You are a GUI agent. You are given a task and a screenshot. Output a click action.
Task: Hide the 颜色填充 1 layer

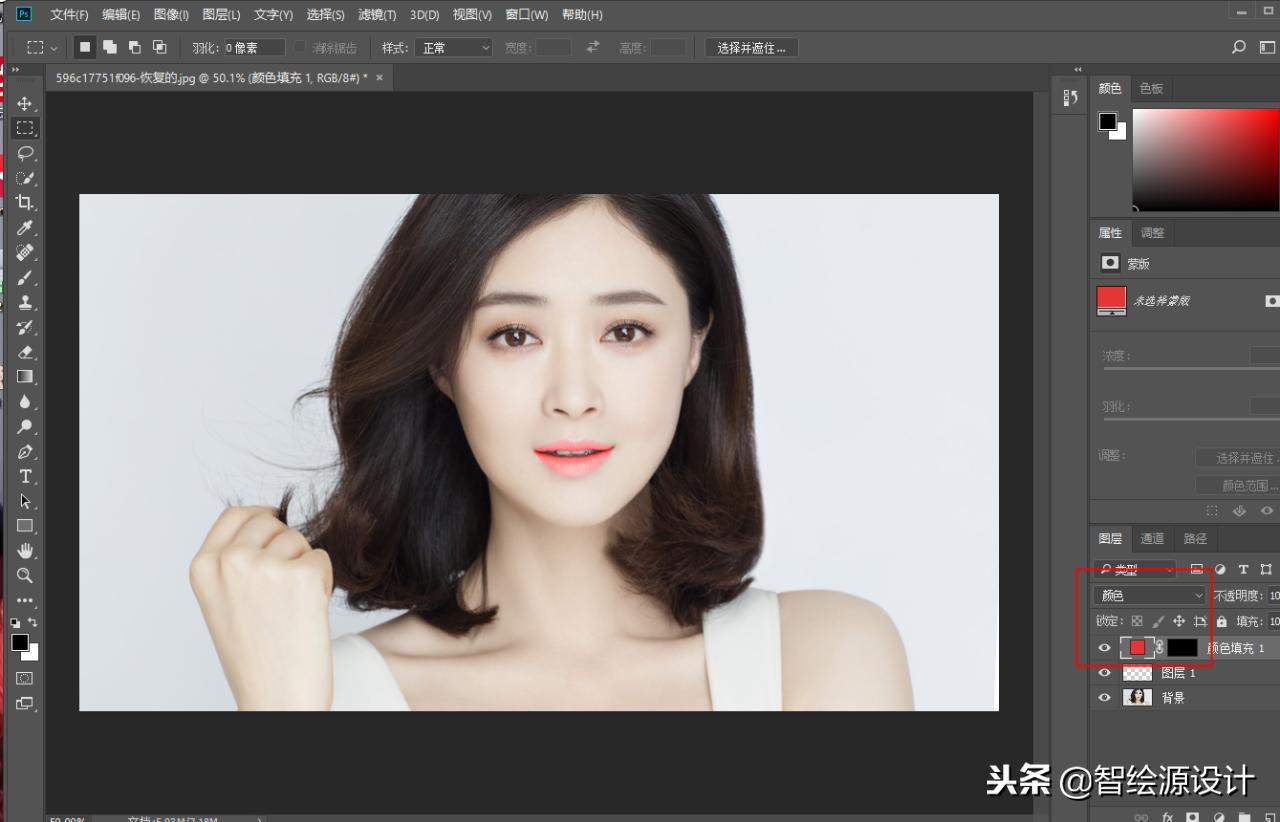coord(1104,647)
